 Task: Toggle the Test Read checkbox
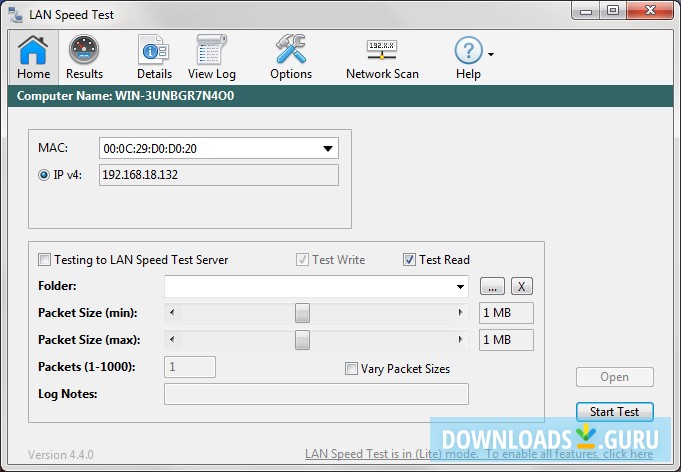(x=409, y=260)
